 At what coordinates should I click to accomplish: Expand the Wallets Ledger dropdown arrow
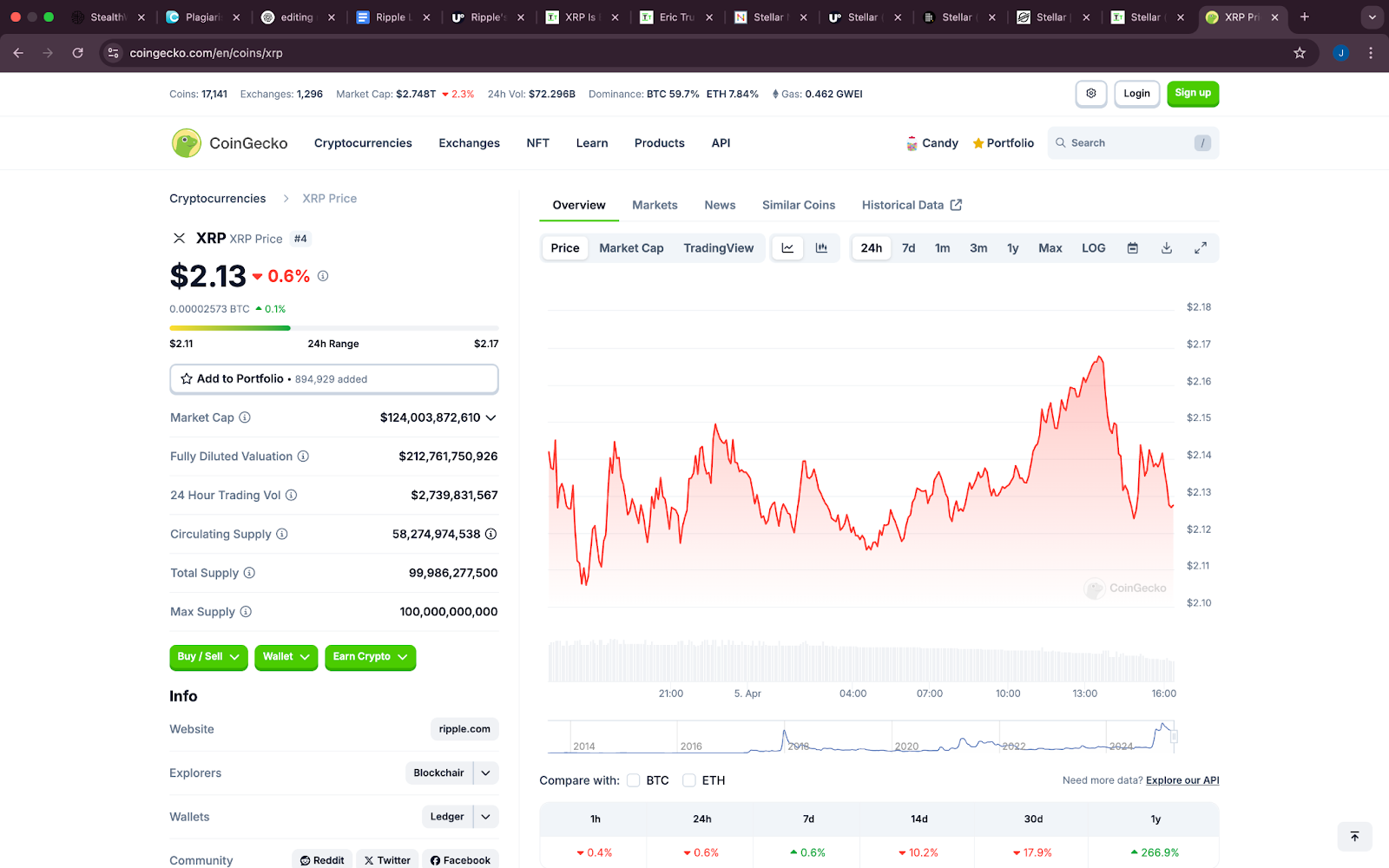pos(486,817)
